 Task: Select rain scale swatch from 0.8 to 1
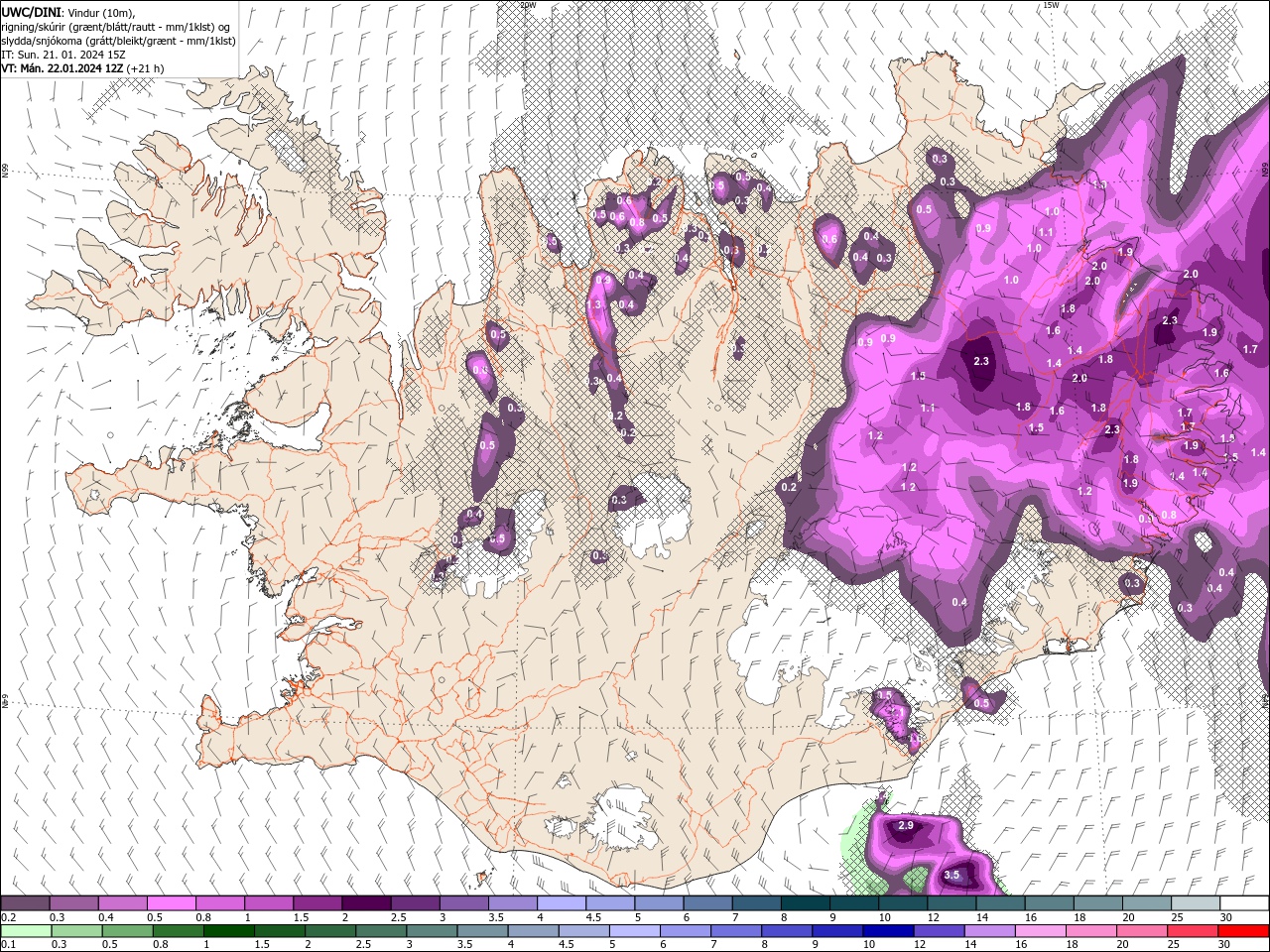[x=178, y=930]
